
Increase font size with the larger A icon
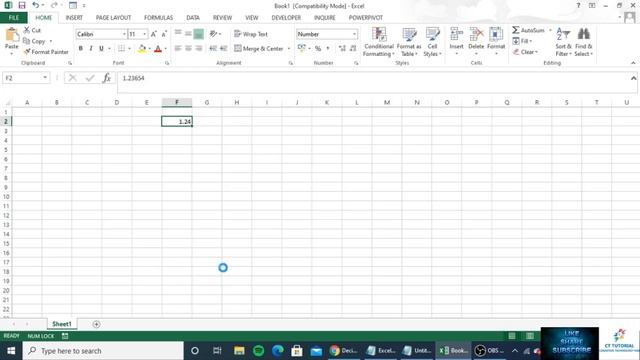(154, 34)
